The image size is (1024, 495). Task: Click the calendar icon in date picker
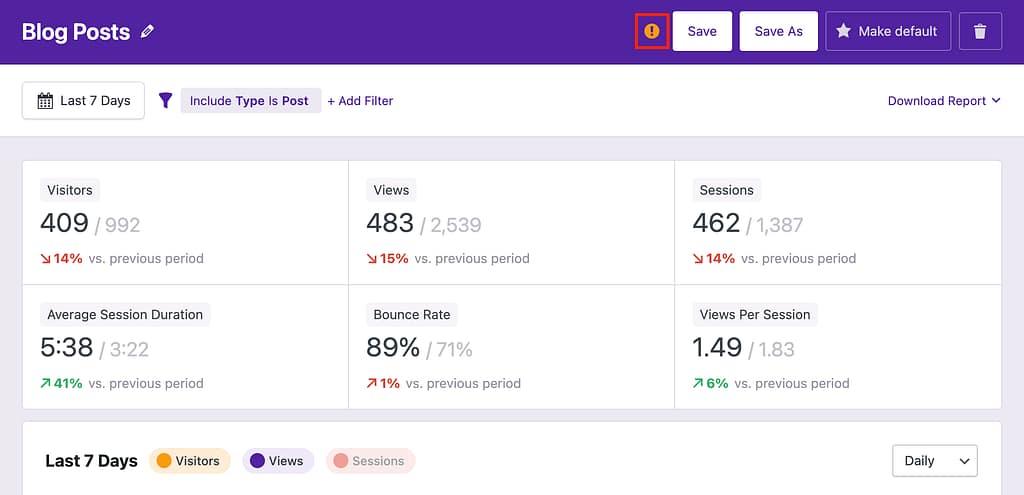click(45, 100)
